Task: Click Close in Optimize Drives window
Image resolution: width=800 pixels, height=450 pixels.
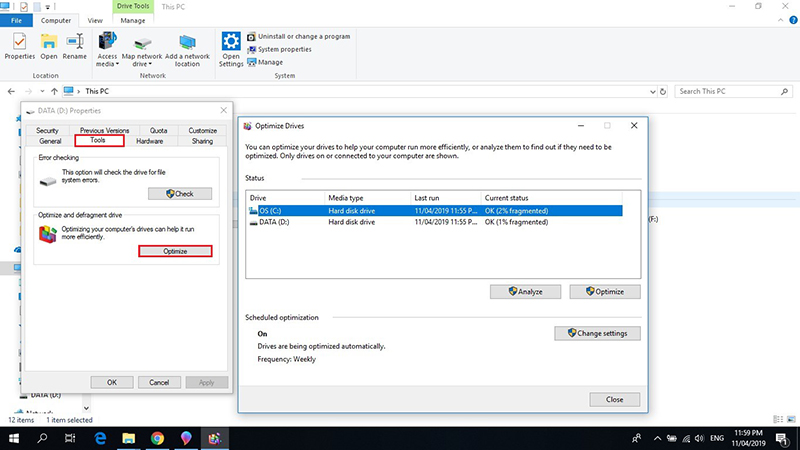Action: coord(614,399)
